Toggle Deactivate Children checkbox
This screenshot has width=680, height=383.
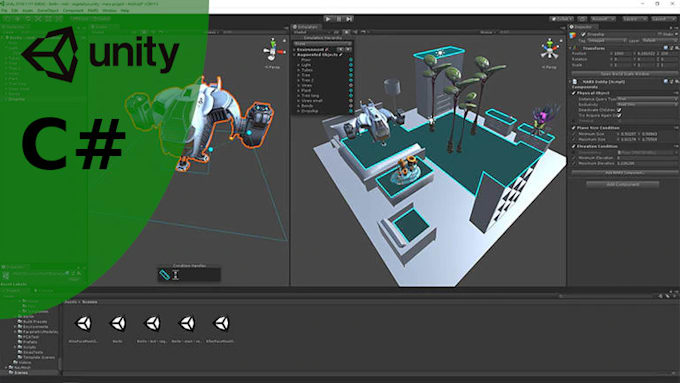click(619, 110)
